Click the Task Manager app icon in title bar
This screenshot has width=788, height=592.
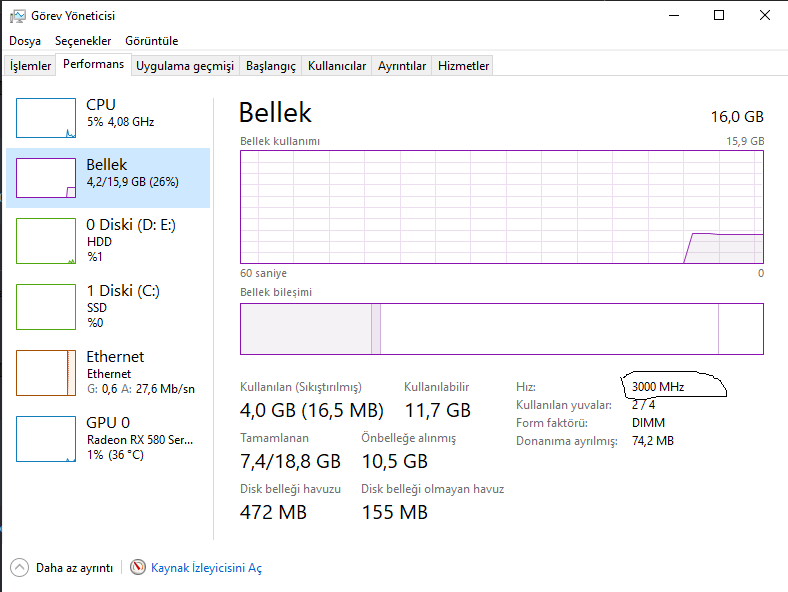(17, 15)
